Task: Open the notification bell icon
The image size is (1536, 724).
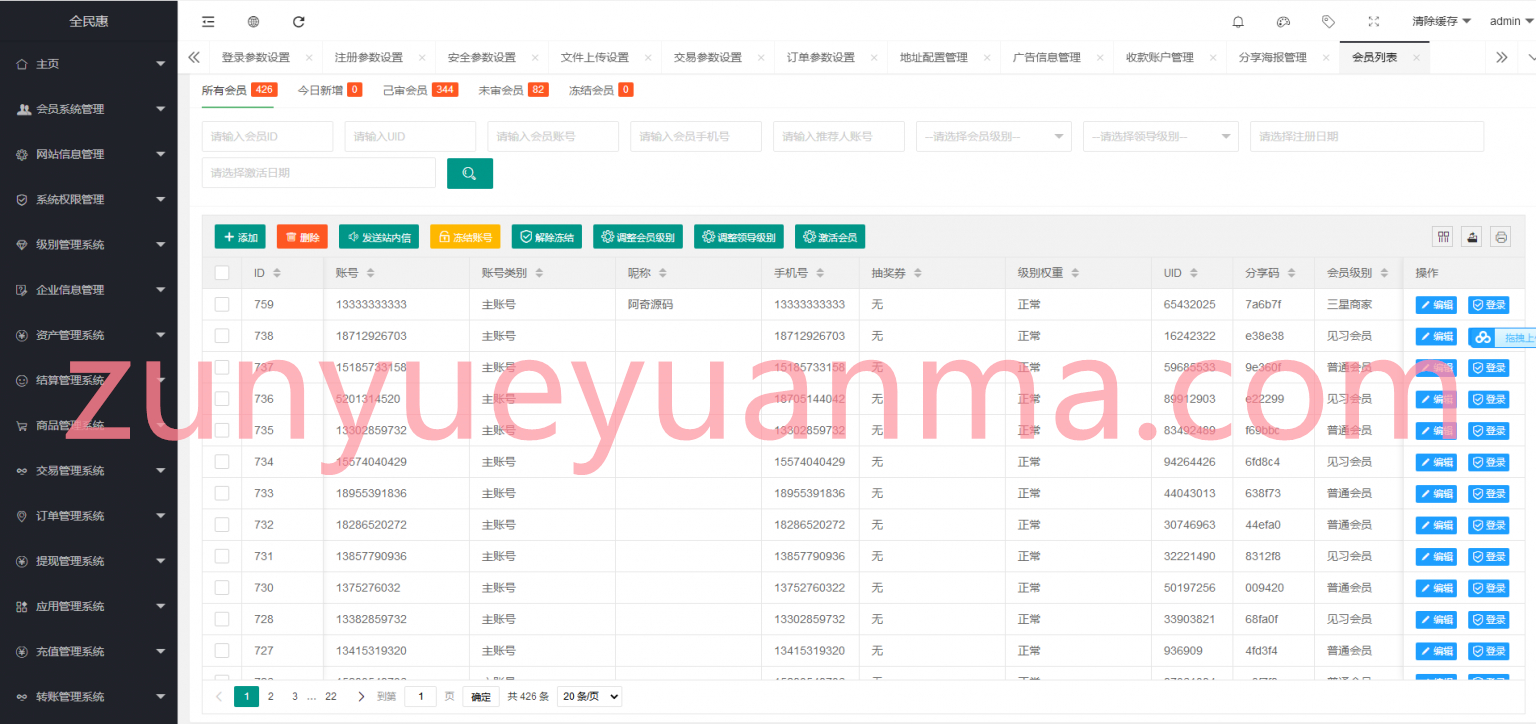Action: [1238, 21]
